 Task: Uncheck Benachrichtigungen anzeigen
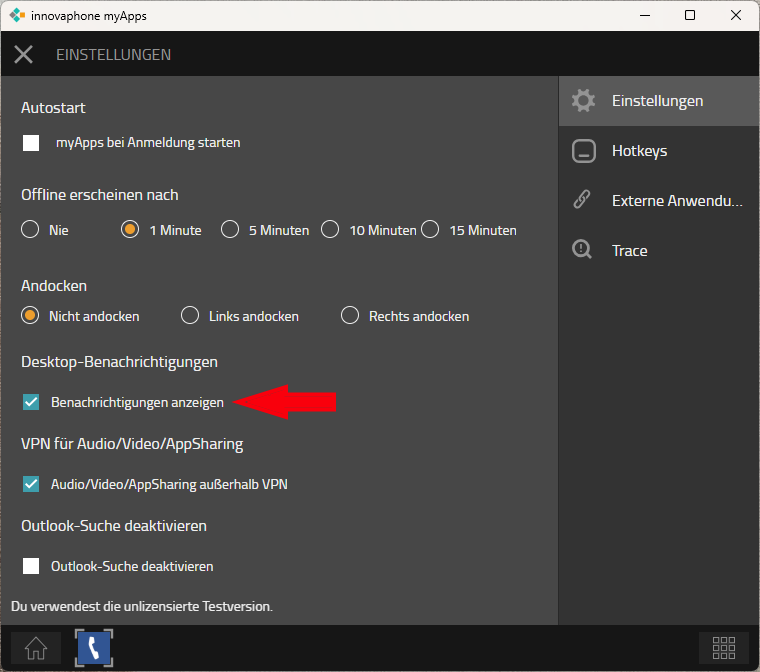[31, 402]
